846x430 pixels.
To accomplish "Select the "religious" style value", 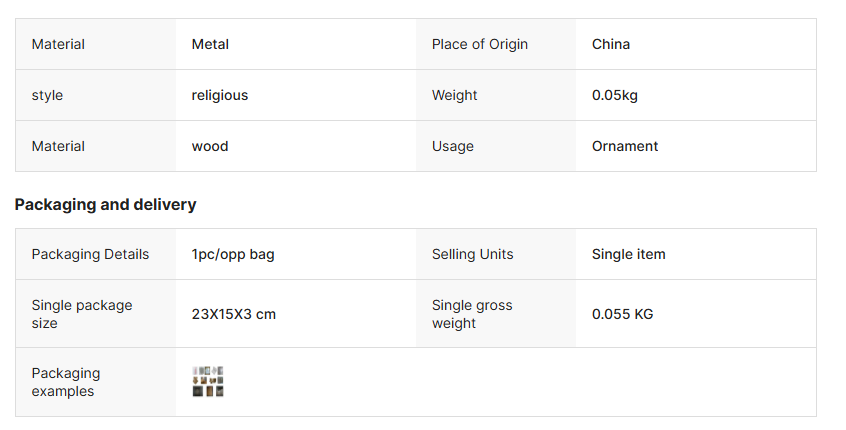I will (x=220, y=95).
